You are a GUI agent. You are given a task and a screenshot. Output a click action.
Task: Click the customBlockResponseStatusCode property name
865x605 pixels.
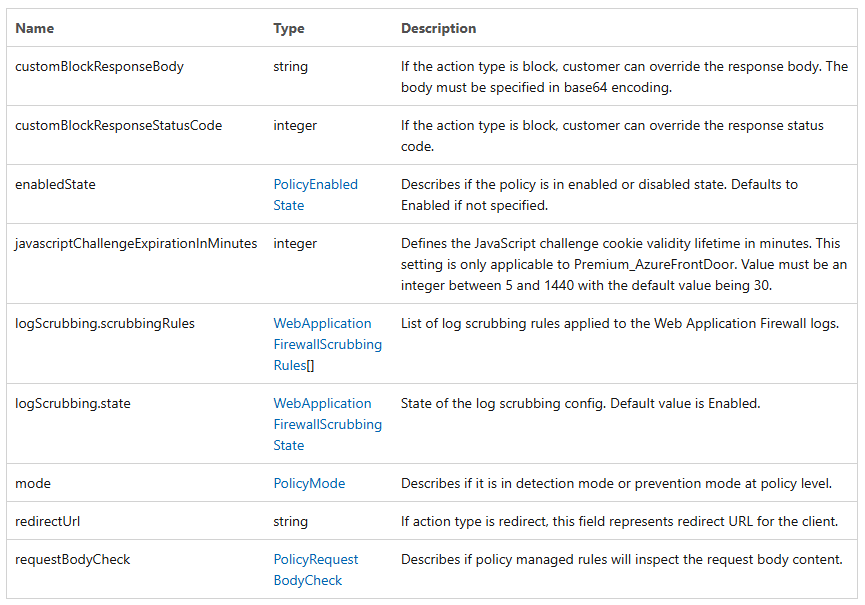point(119,125)
